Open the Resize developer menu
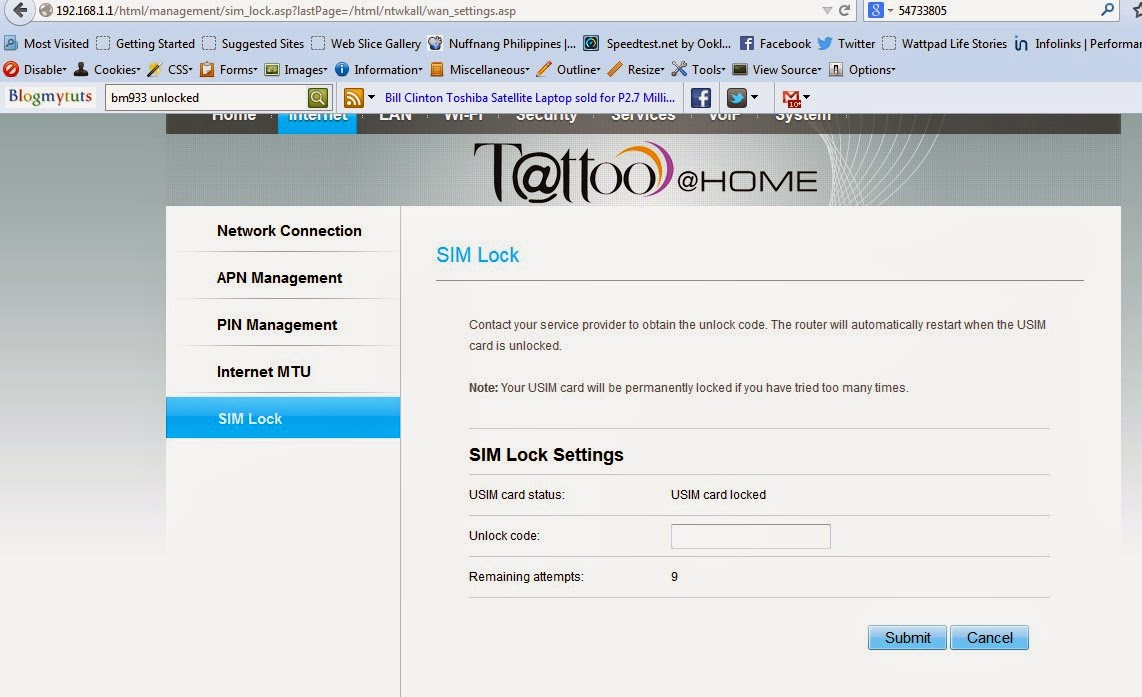 coord(637,70)
